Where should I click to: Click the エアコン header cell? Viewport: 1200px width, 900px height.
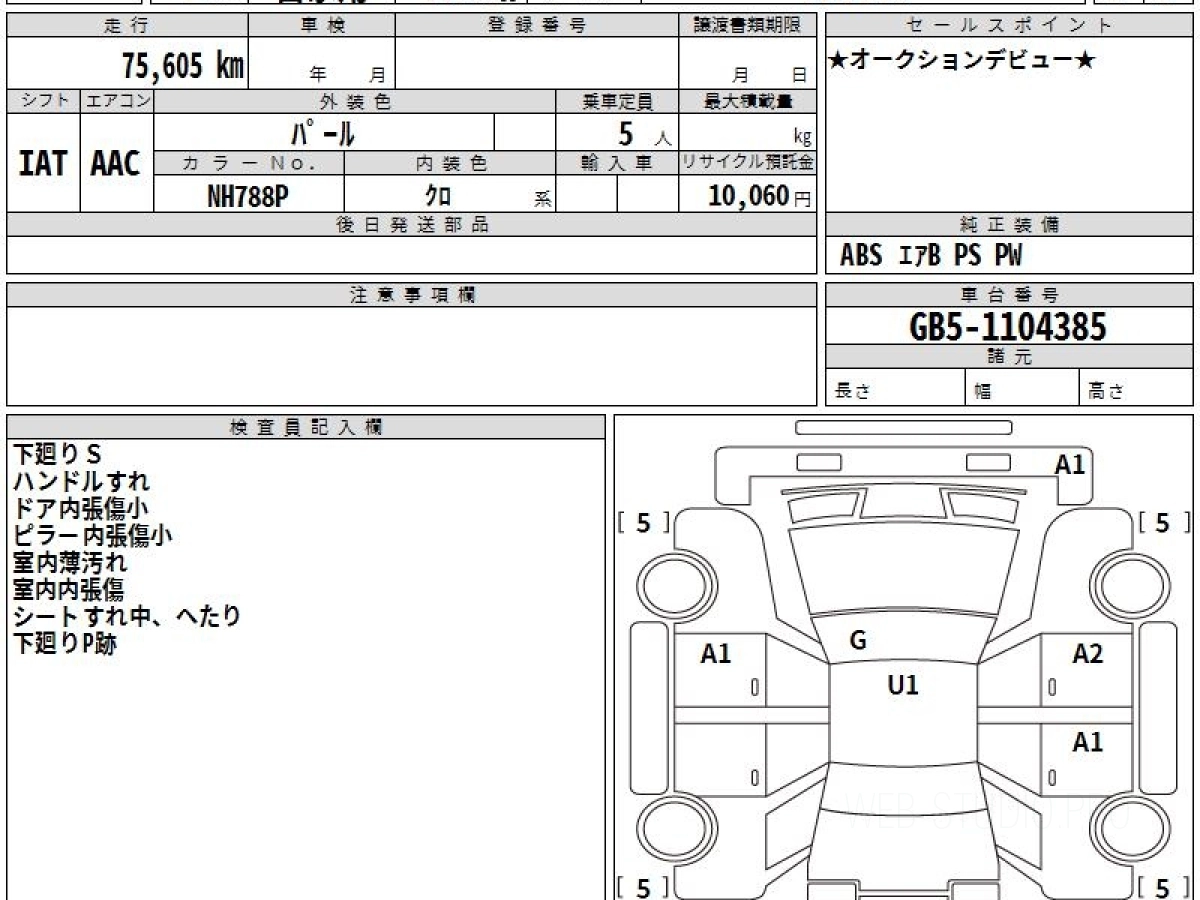(117, 101)
